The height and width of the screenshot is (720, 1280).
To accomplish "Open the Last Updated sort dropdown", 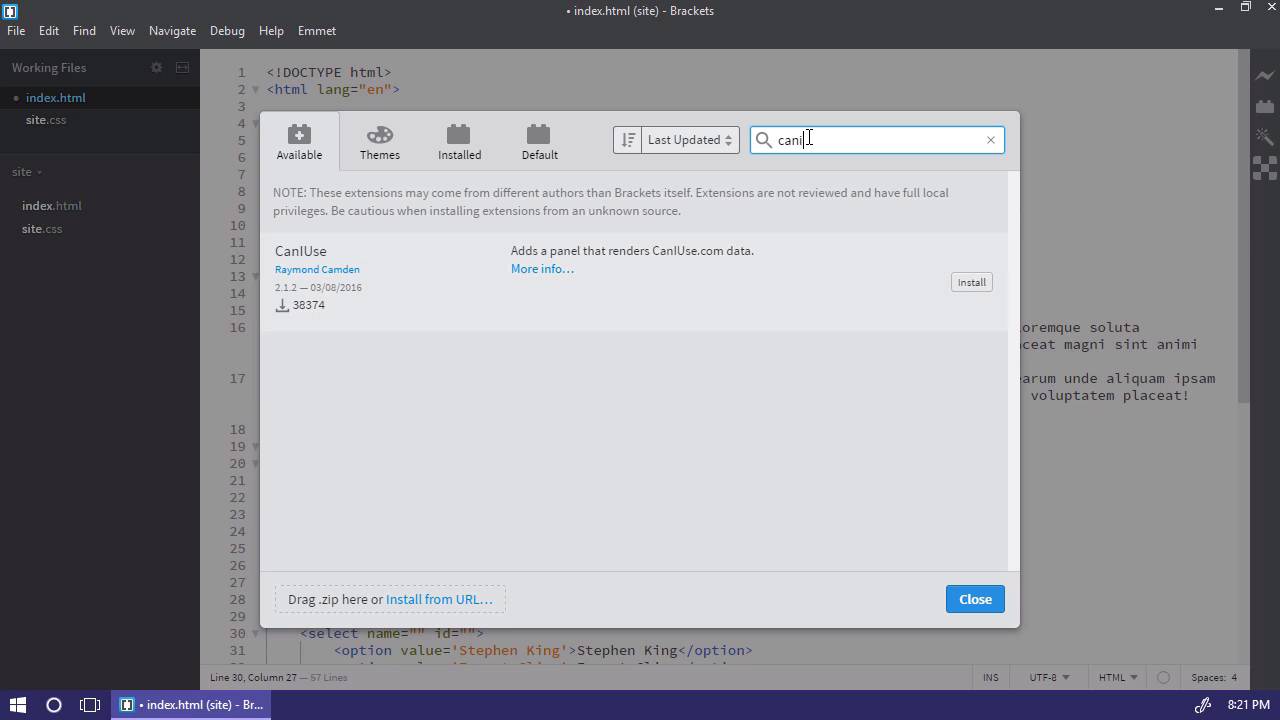I will pos(690,140).
